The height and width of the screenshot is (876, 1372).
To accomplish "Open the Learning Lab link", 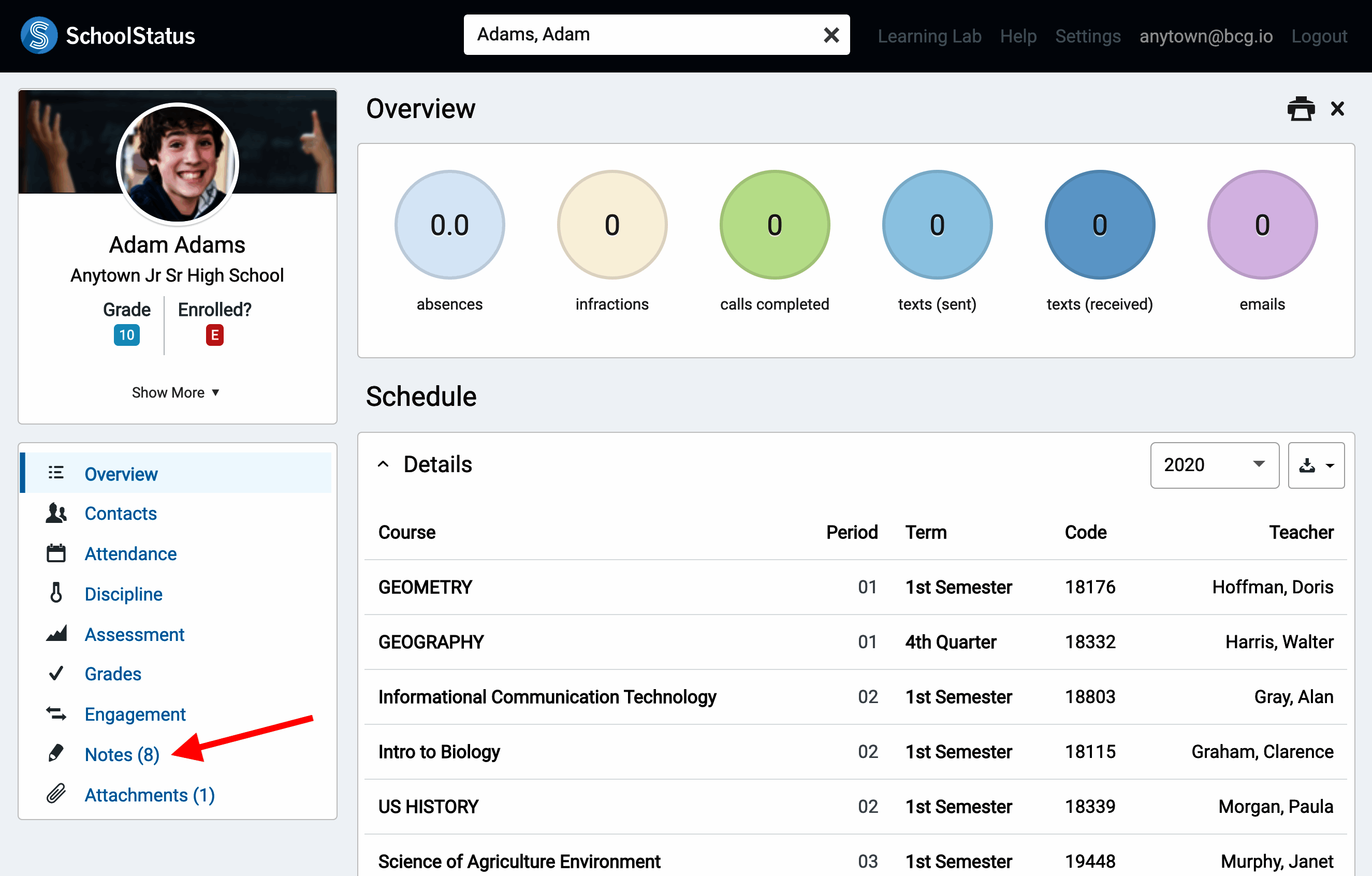I will (929, 36).
